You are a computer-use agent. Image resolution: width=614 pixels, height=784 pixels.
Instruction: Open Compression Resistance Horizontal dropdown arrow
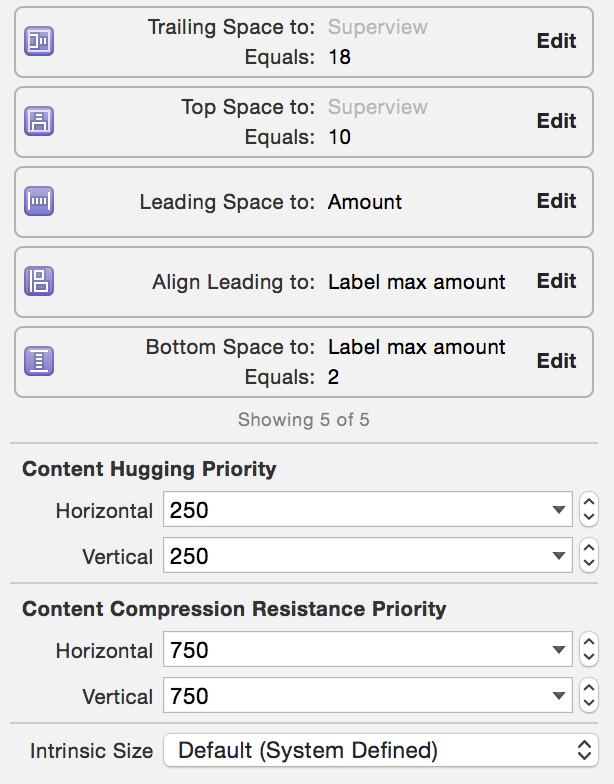click(558, 651)
